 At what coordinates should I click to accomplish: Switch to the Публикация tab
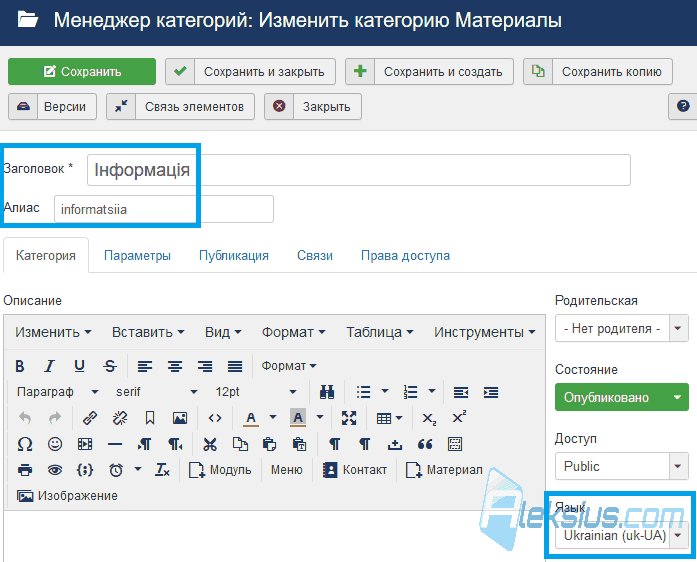pos(234,256)
